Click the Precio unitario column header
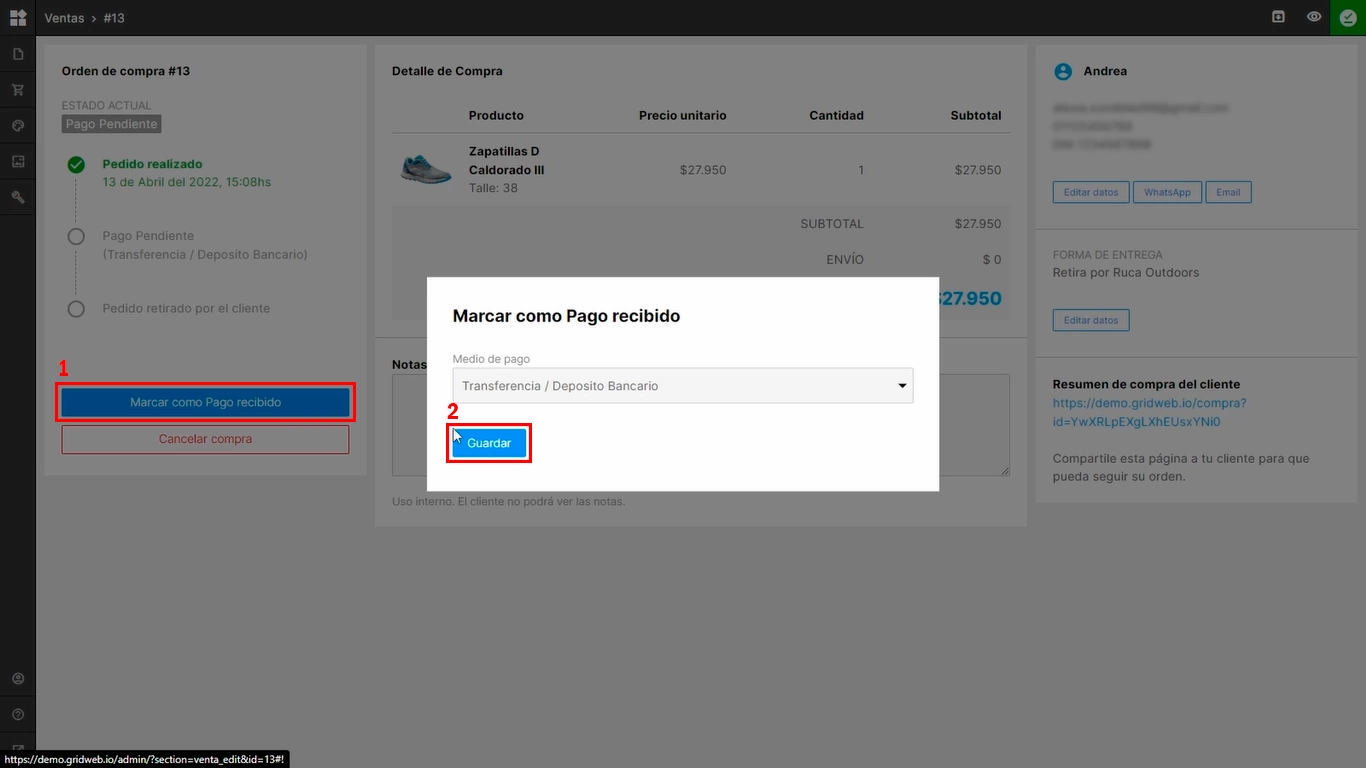This screenshot has width=1366, height=768. click(683, 115)
